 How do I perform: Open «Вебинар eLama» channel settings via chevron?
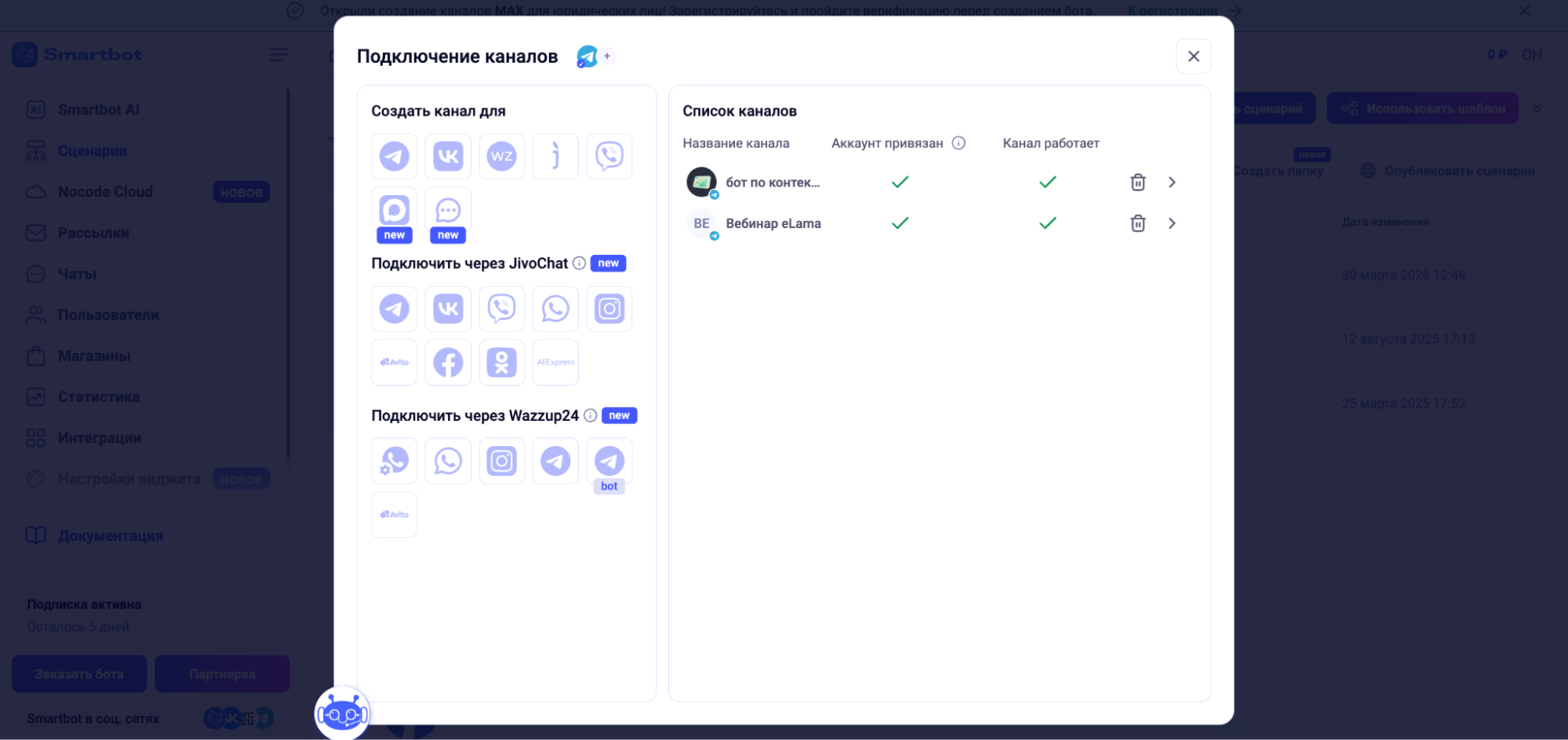(x=1172, y=223)
